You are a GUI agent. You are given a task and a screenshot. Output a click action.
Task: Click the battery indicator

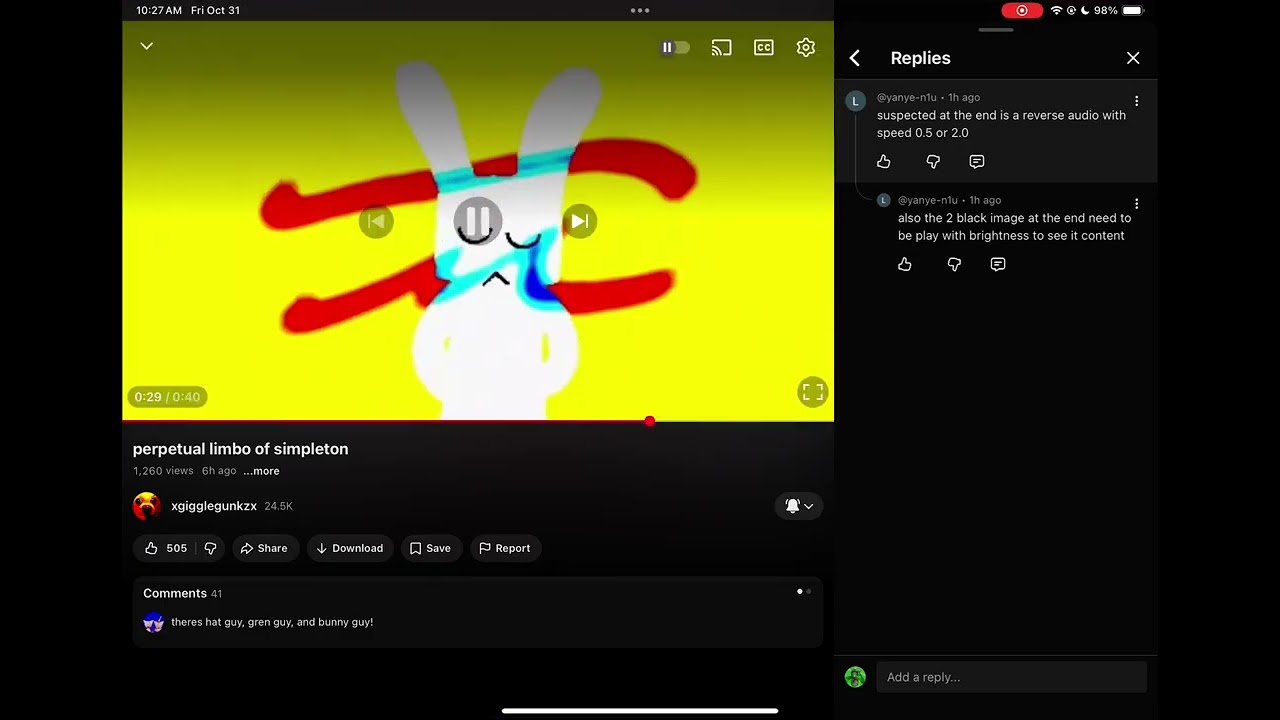(1132, 10)
